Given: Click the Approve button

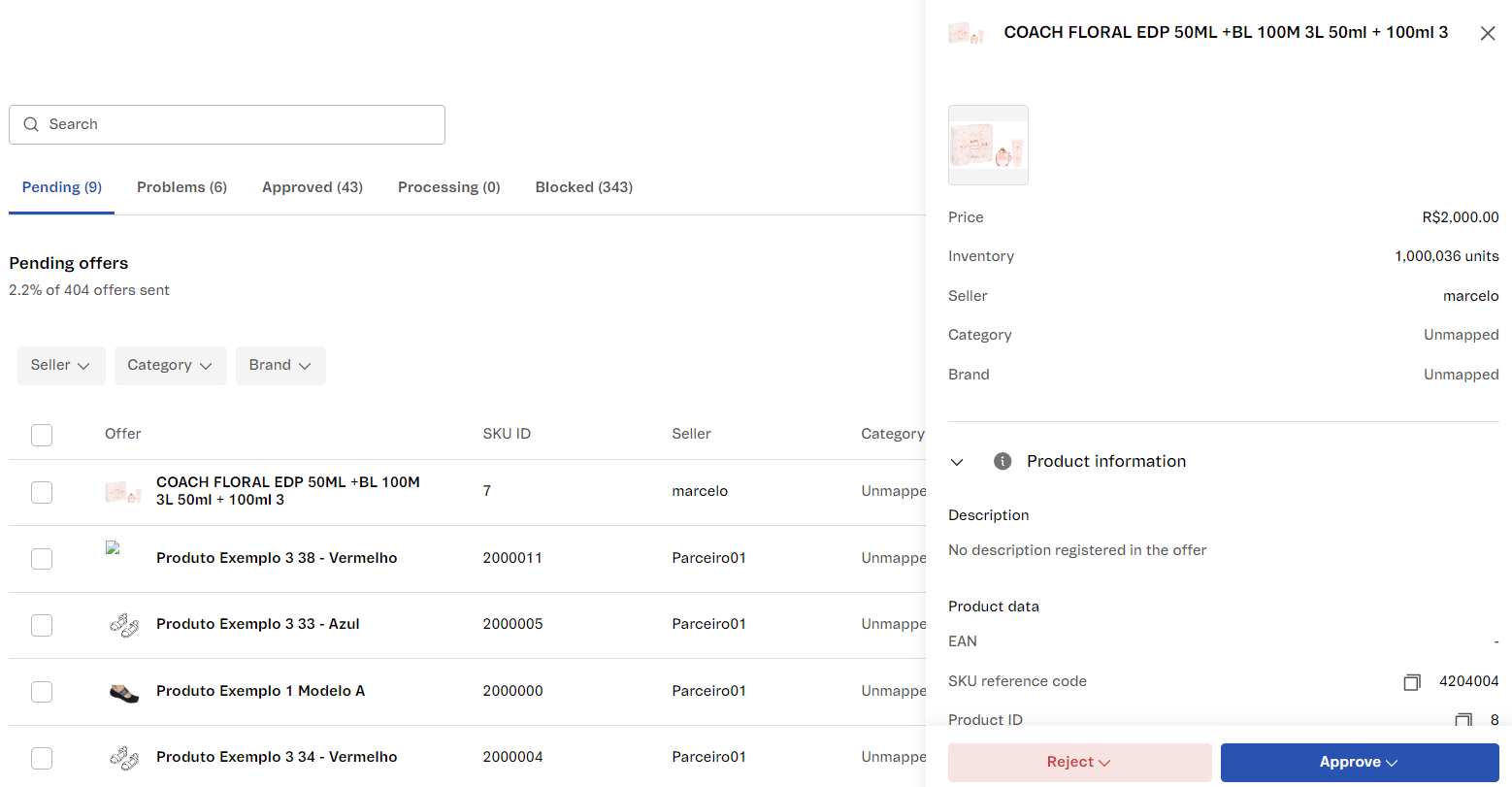Looking at the screenshot, I should click(x=1359, y=763).
